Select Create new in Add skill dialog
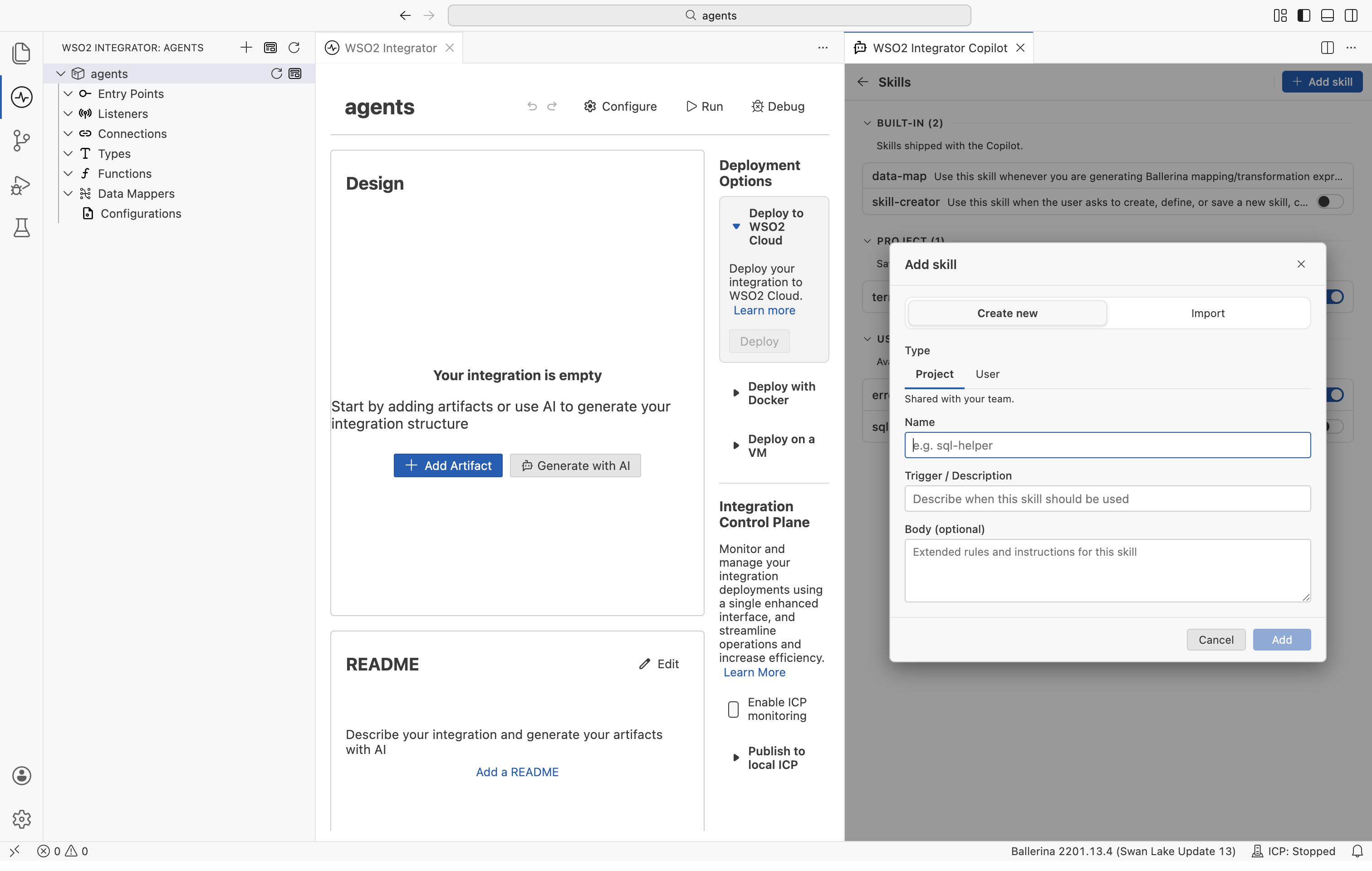This screenshot has height=871, width=1372. click(x=1007, y=313)
